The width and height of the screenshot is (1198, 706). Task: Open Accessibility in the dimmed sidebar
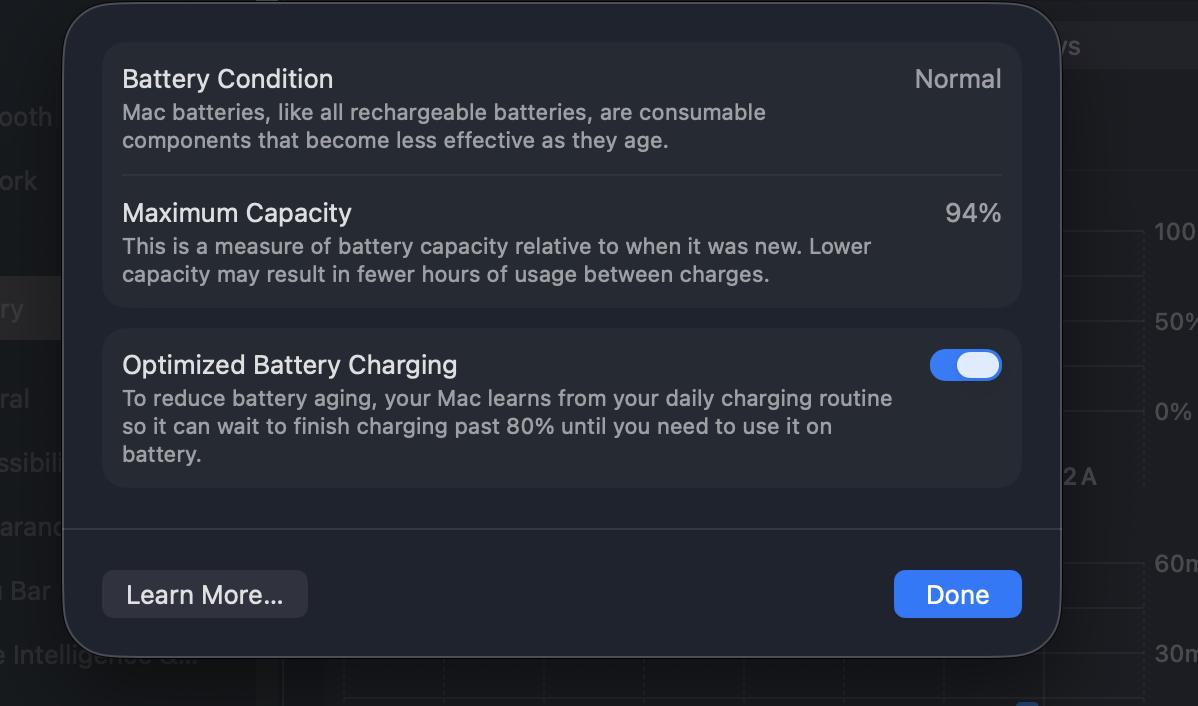(x=30, y=462)
